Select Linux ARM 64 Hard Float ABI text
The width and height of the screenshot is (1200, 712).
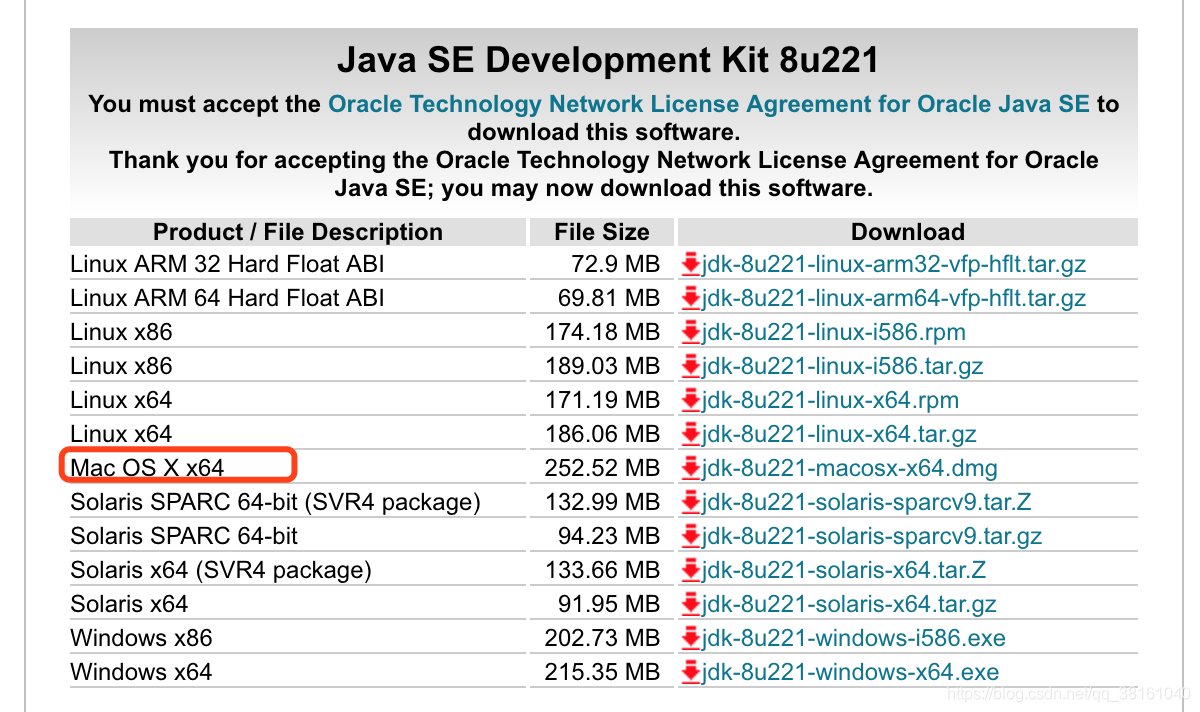(x=227, y=299)
